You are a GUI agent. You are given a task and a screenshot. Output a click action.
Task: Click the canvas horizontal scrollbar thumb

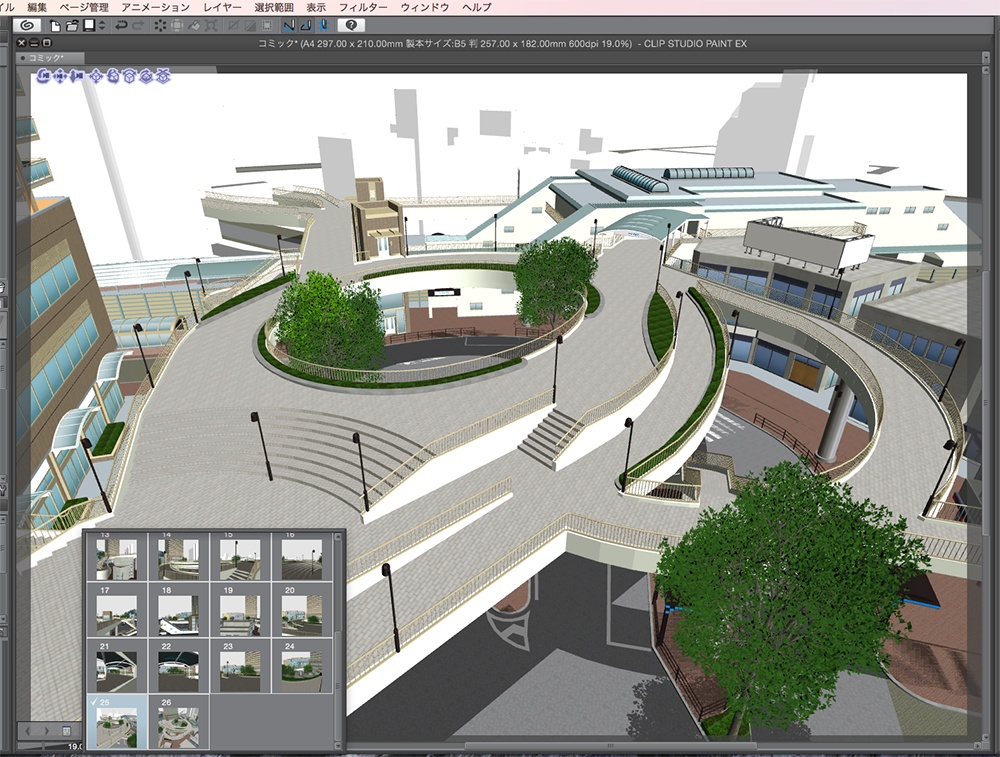point(610,745)
